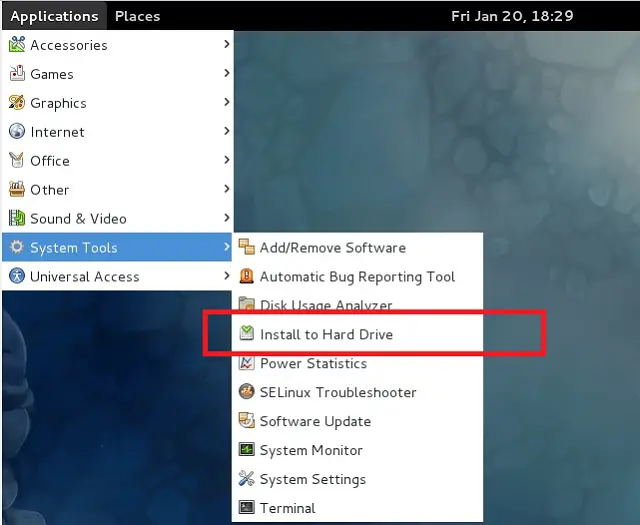The width and height of the screenshot is (640, 525).
Task: Expand the Graphics submenu arrow
Action: 227,102
